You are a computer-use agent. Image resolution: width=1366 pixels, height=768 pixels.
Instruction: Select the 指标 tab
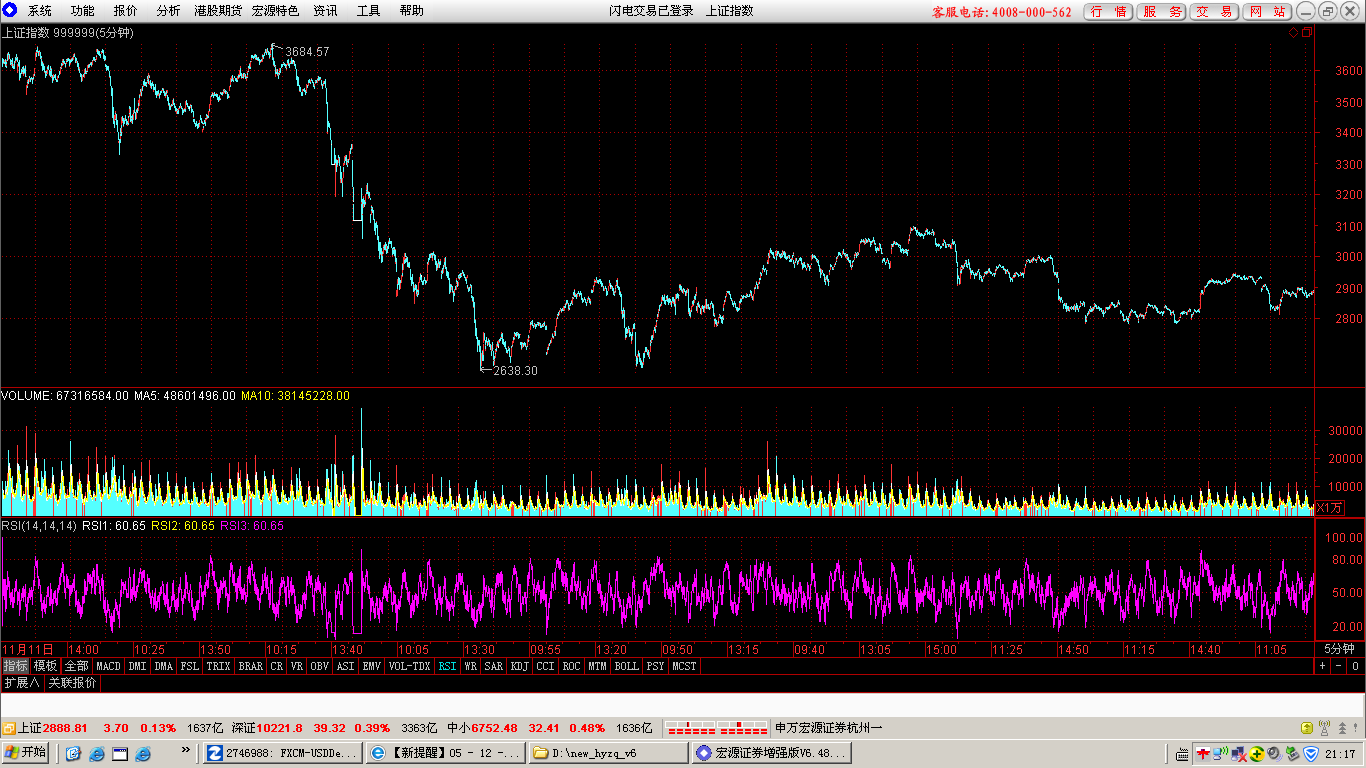coord(15,666)
